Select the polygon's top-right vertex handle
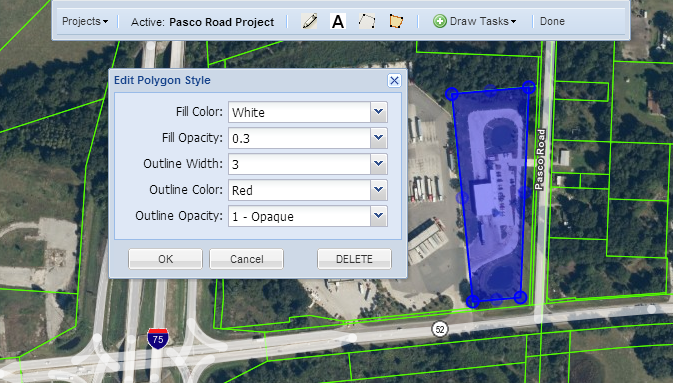The height and width of the screenshot is (383, 673). tap(529, 87)
